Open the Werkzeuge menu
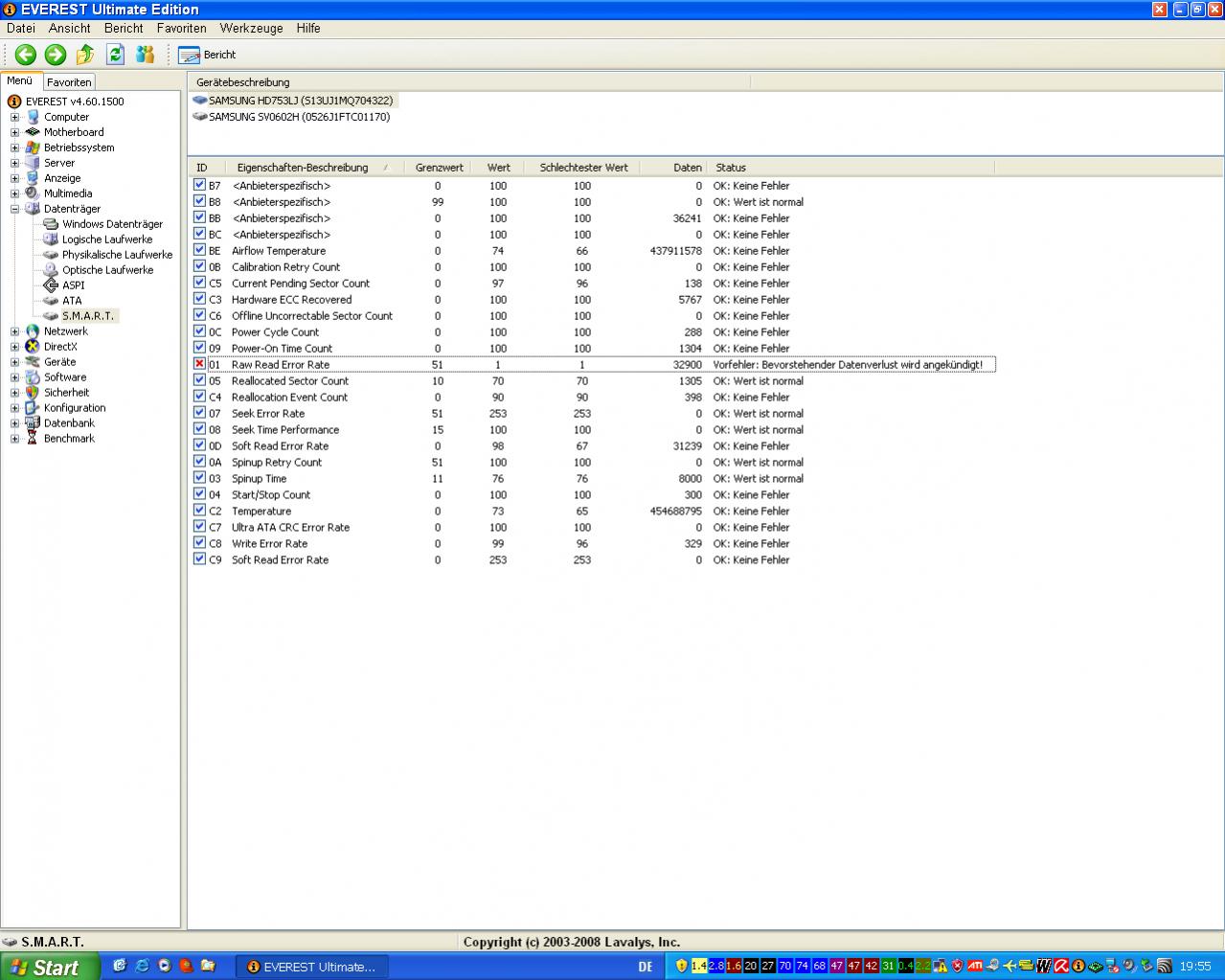1225x980 pixels. (251, 29)
